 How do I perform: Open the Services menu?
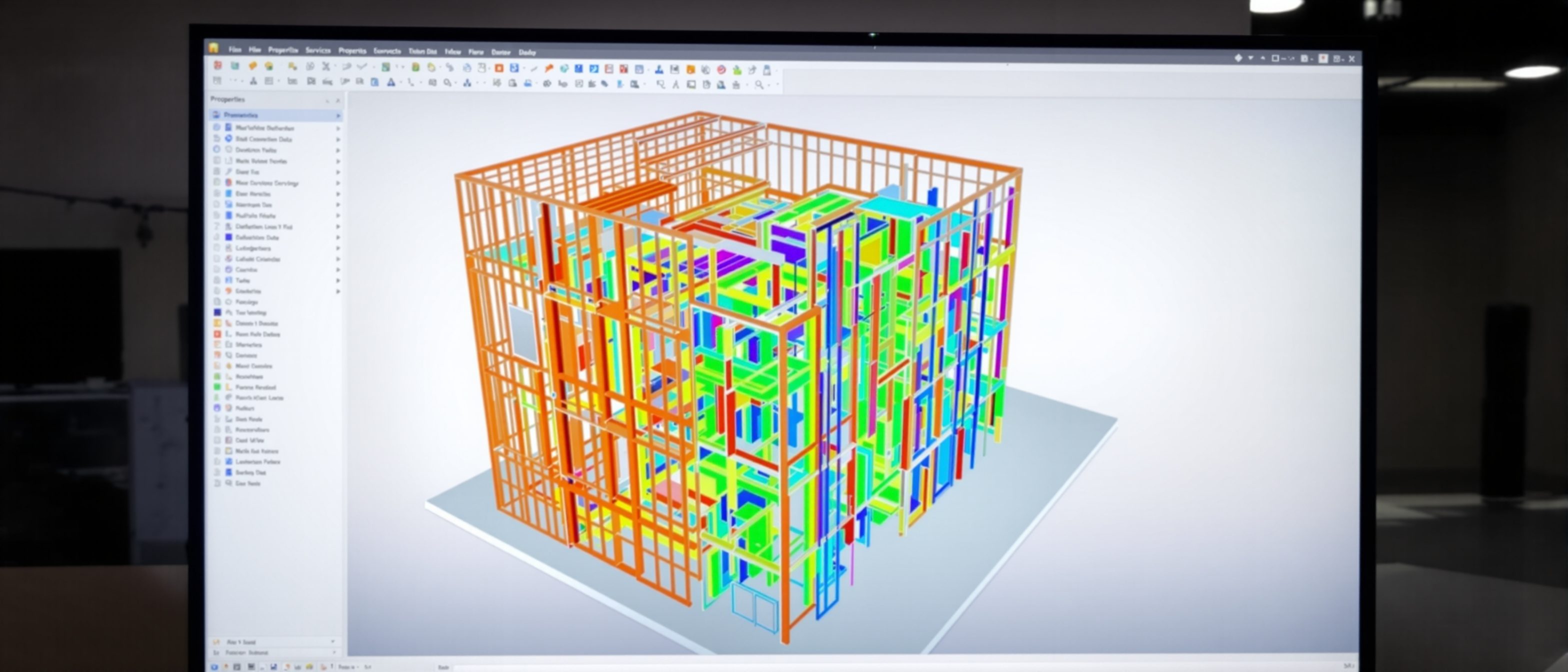[317, 50]
